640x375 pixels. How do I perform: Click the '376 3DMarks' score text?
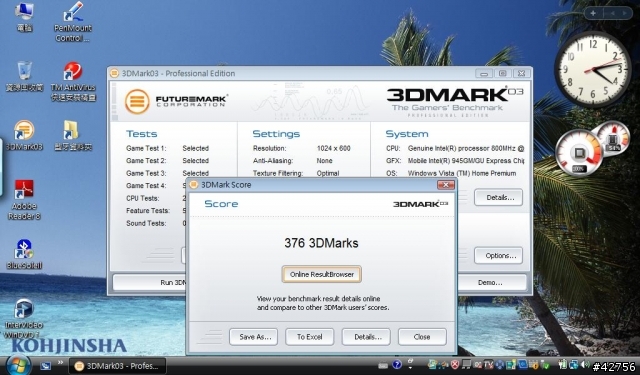pyautogui.click(x=321, y=243)
